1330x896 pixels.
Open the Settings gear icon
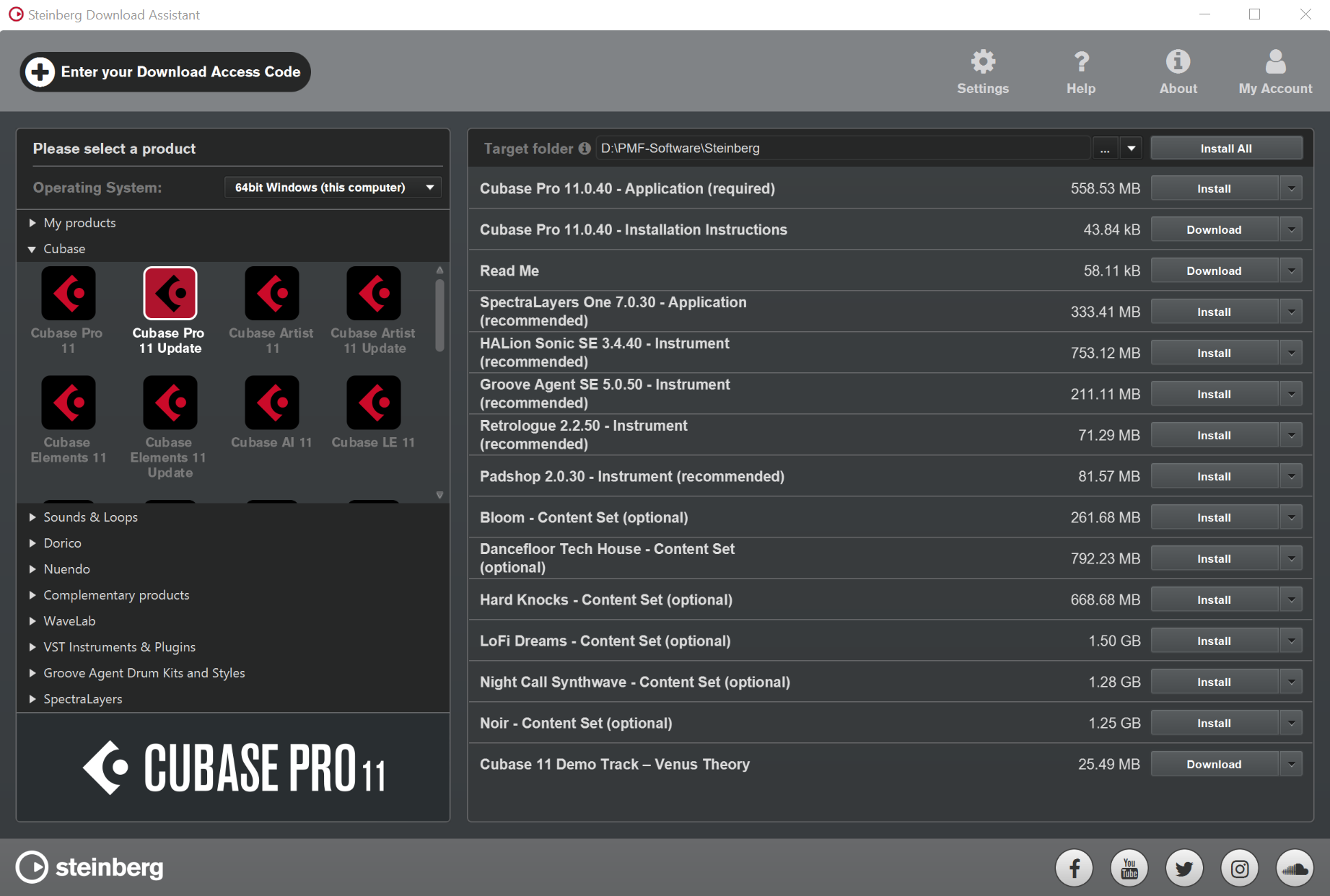pyautogui.click(x=982, y=63)
